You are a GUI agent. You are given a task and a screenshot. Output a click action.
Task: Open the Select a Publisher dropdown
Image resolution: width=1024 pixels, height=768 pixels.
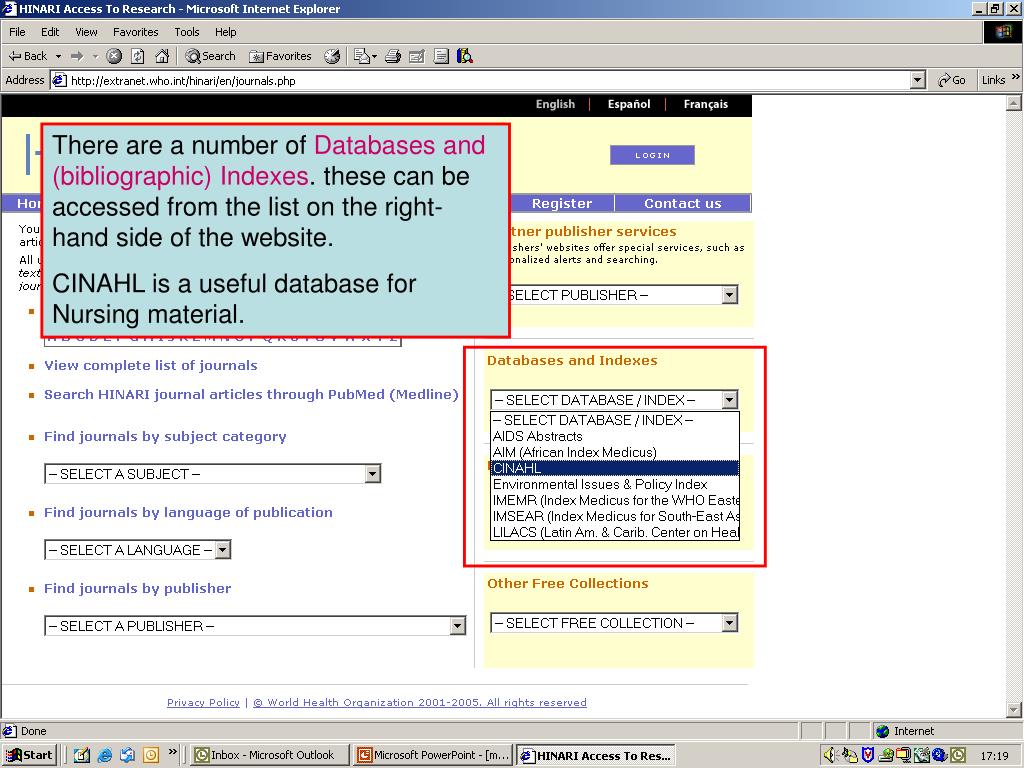click(x=255, y=626)
